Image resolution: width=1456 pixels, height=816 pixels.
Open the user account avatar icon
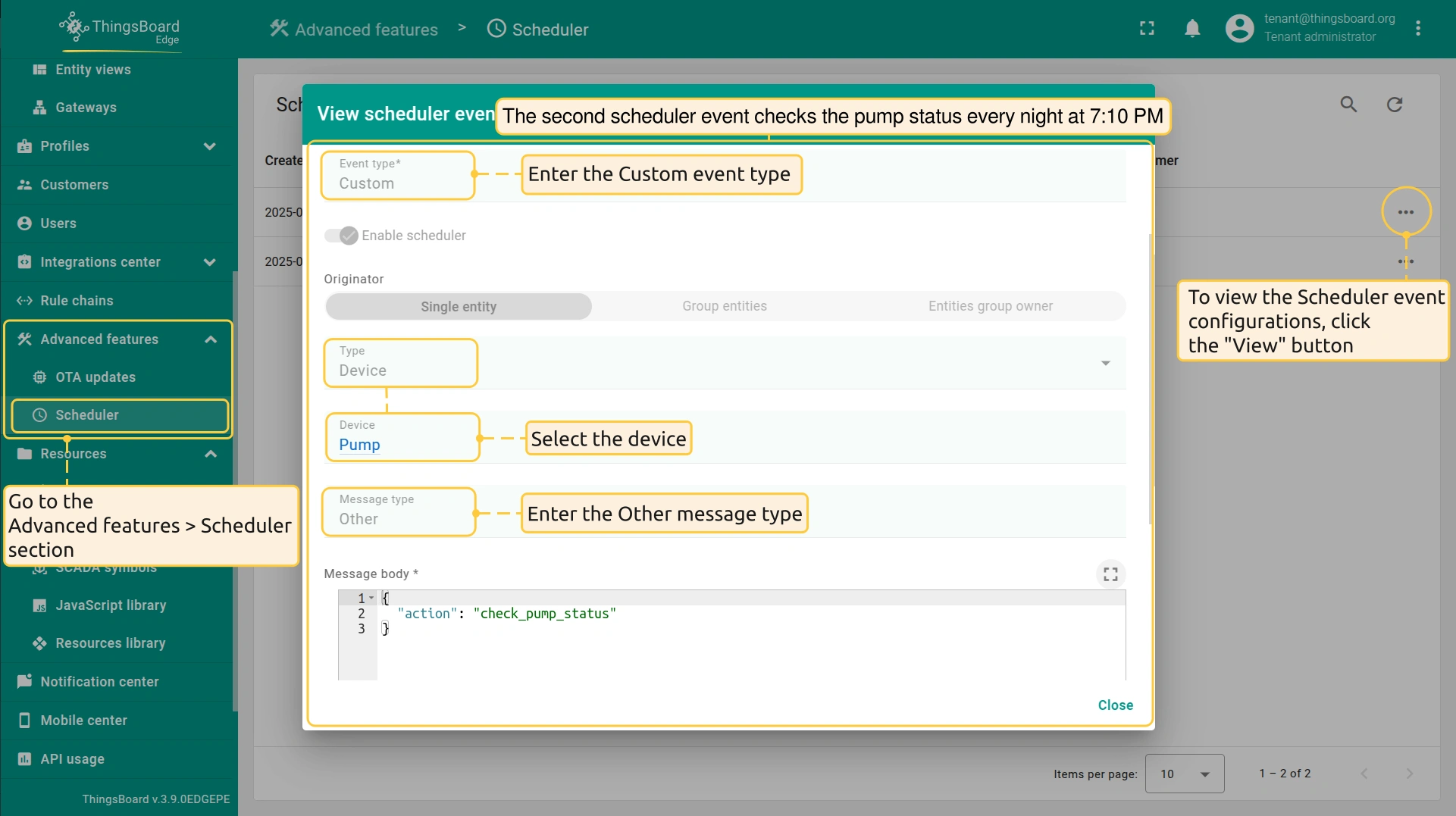tap(1239, 29)
